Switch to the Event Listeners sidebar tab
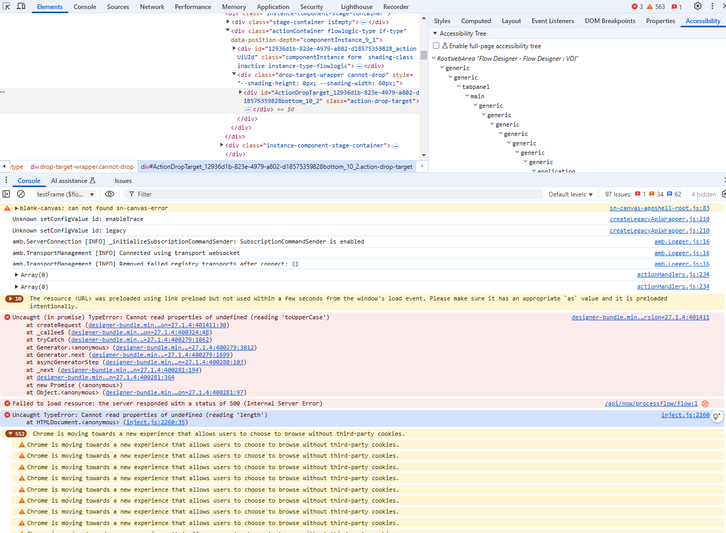726x533 pixels. (552, 21)
